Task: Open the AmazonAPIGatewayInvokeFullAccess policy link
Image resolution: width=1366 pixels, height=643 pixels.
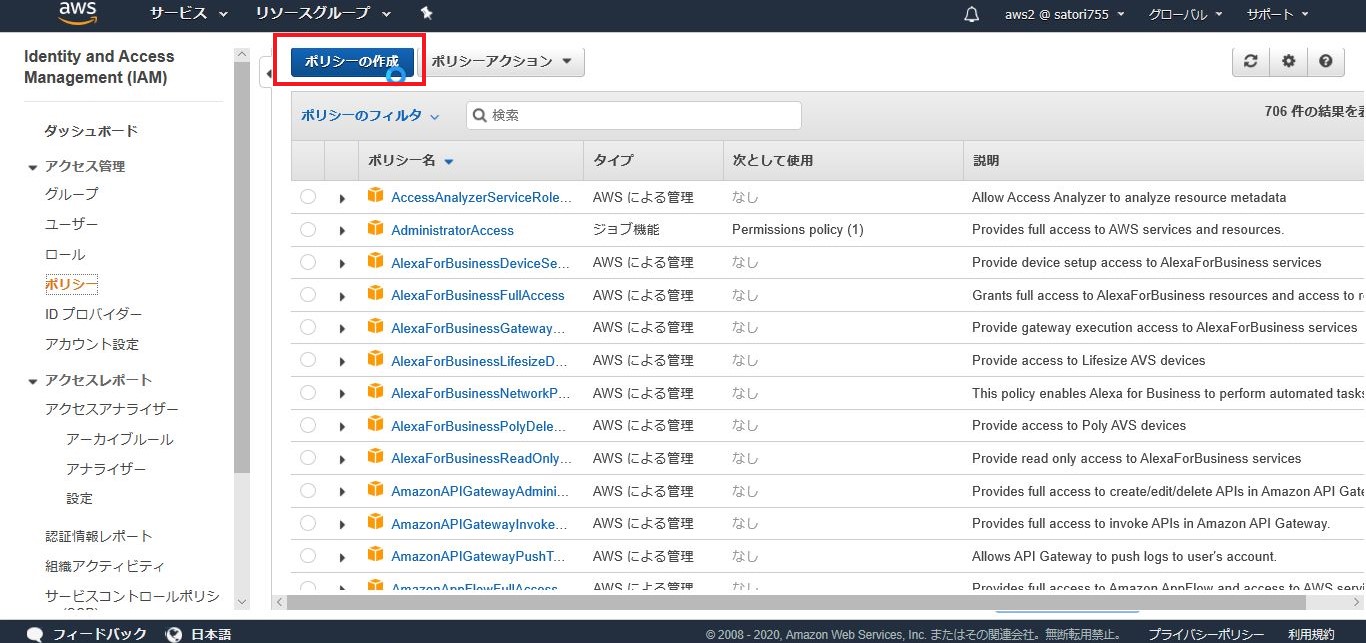Action: pyautogui.click(x=479, y=524)
